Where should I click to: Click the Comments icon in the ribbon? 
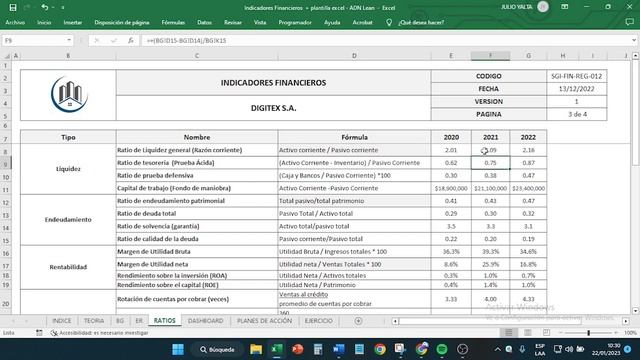coord(629,22)
